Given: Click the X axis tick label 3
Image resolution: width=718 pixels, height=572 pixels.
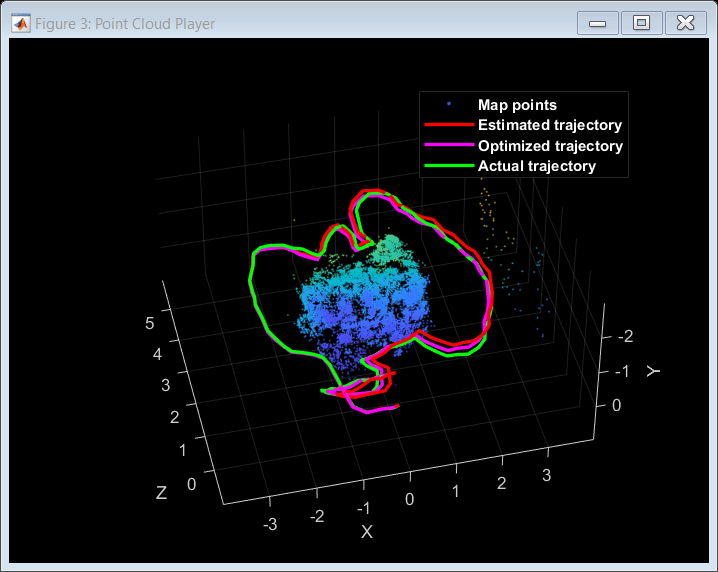Looking at the screenshot, I should pyautogui.click(x=546, y=475).
